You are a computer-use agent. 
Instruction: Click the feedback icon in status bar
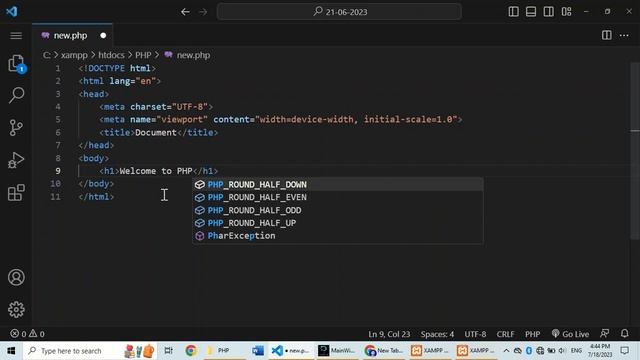[x=605, y=334]
